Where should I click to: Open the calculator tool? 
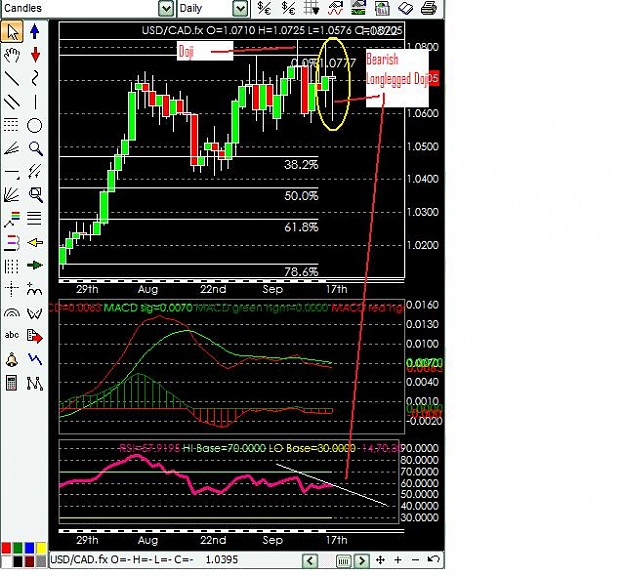click(x=12, y=383)
